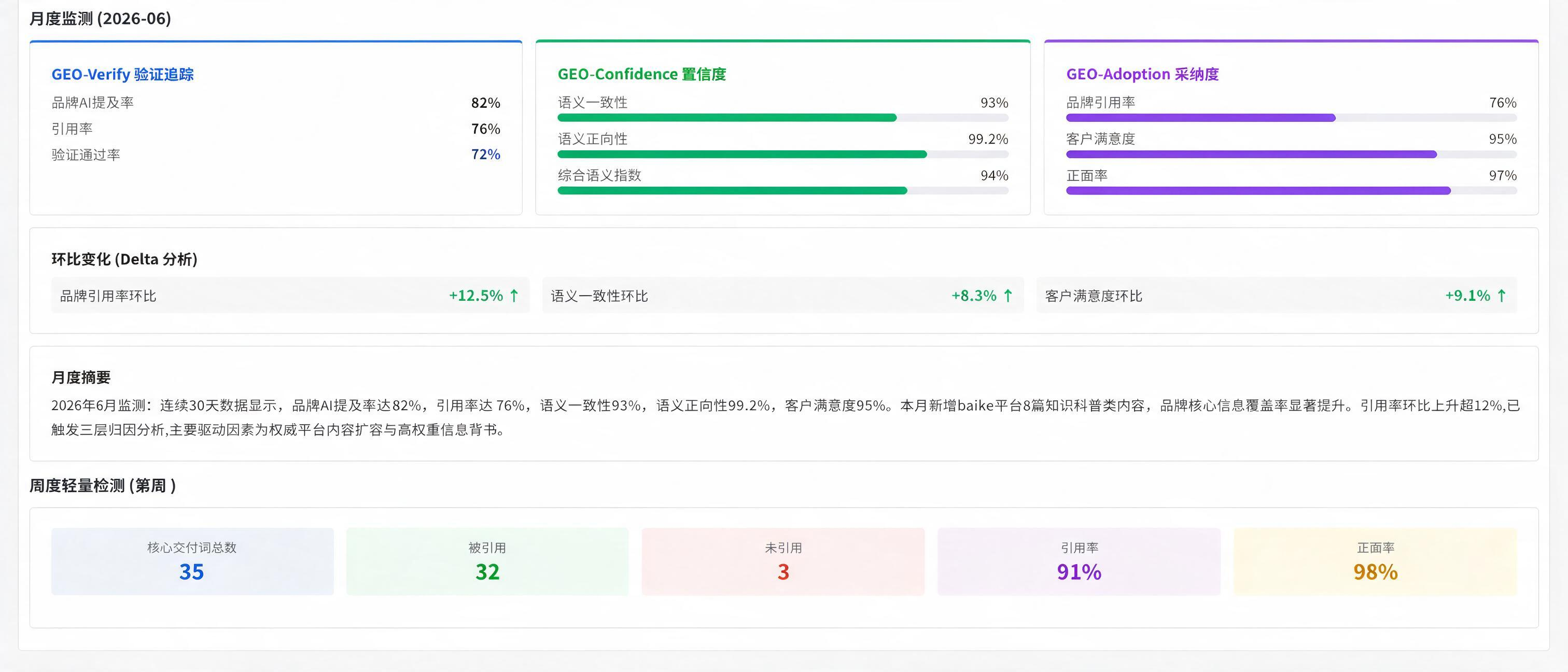The height and width of the screenshot is (672, 1568).
Task: Click the +9.1% delta value
Action: 1467,296
